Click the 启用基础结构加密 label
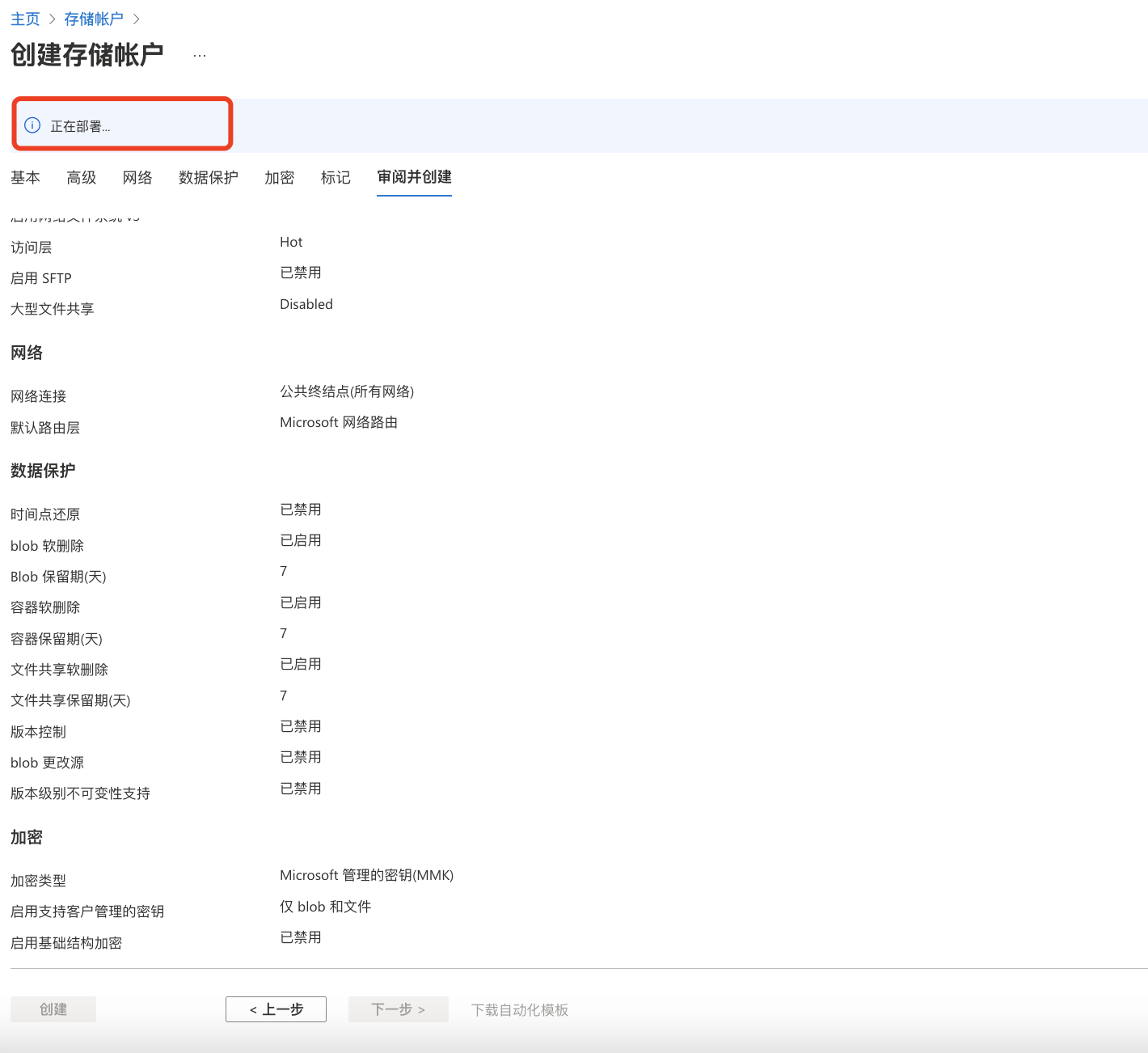1148x1053 pixels. coord(66,943)
